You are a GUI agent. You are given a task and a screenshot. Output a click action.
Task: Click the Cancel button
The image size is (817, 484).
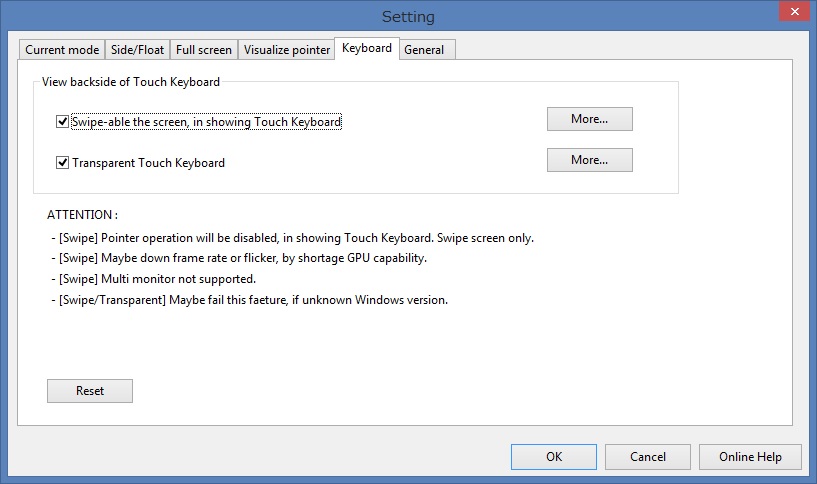pos(648,457)
